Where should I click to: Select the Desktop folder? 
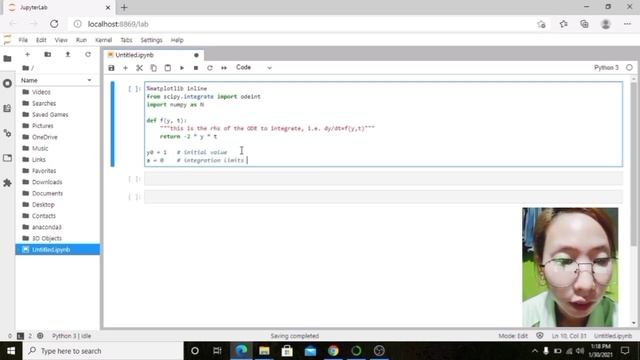click(58, 204)
